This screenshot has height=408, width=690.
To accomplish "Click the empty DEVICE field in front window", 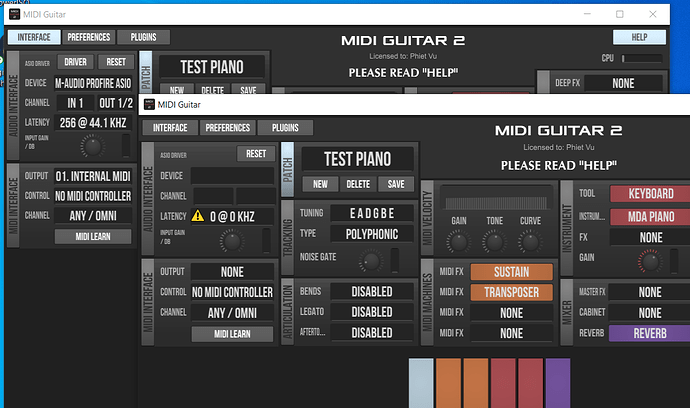I will coord(232,176).
